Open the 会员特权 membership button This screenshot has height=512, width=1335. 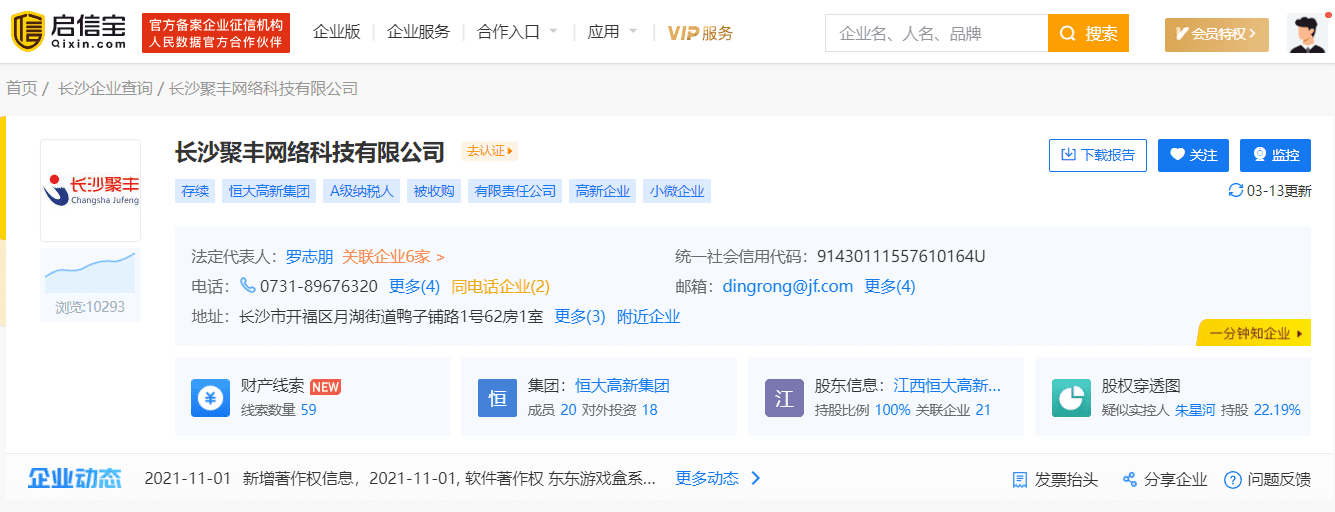1216,34
